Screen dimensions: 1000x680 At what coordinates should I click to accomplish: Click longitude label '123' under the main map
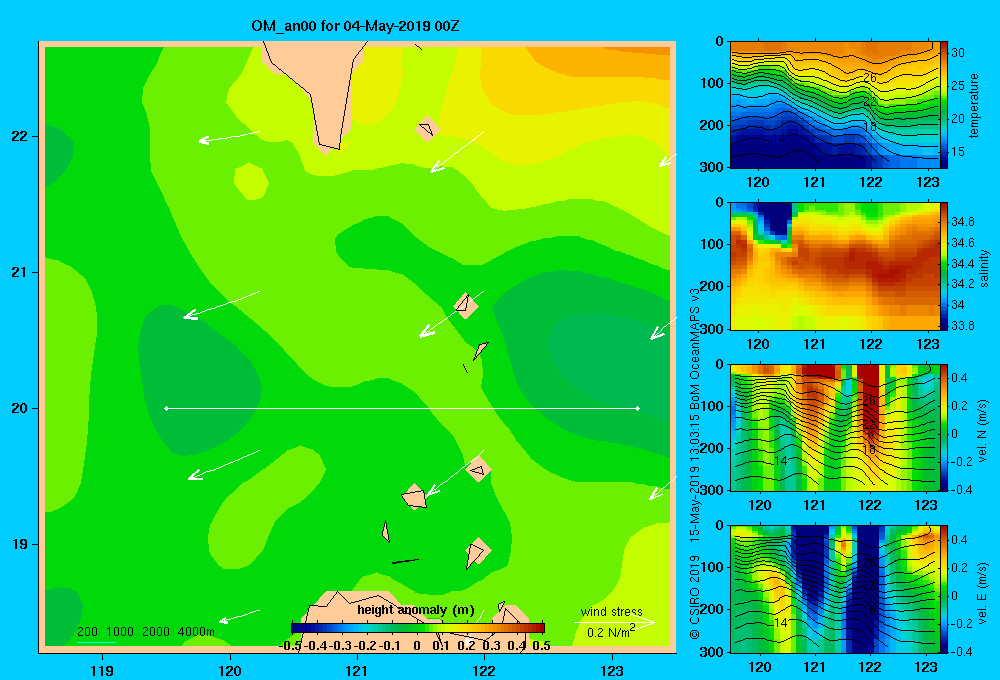[612, 670]
